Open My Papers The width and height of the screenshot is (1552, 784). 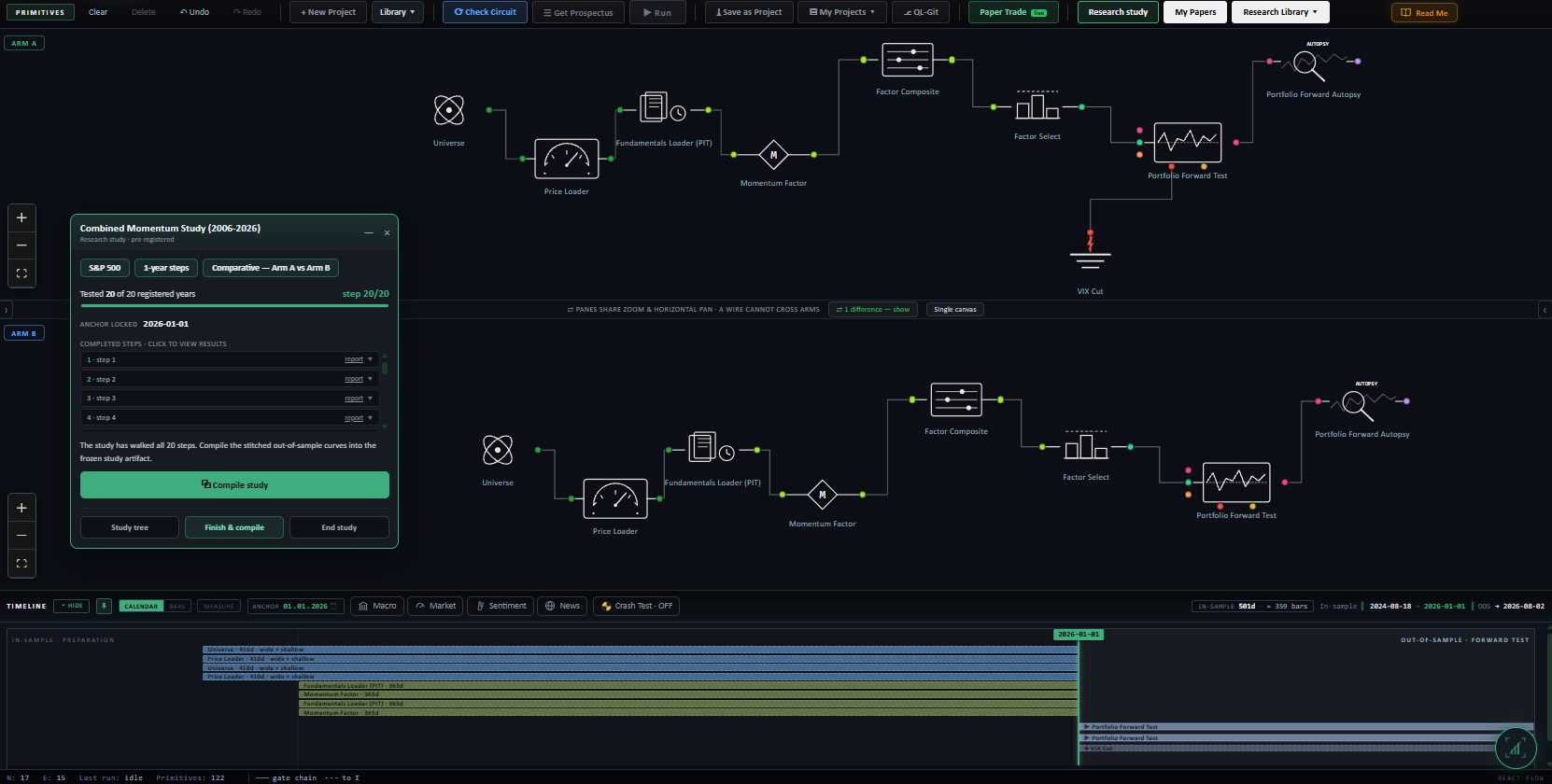(x=1195, y=12)
